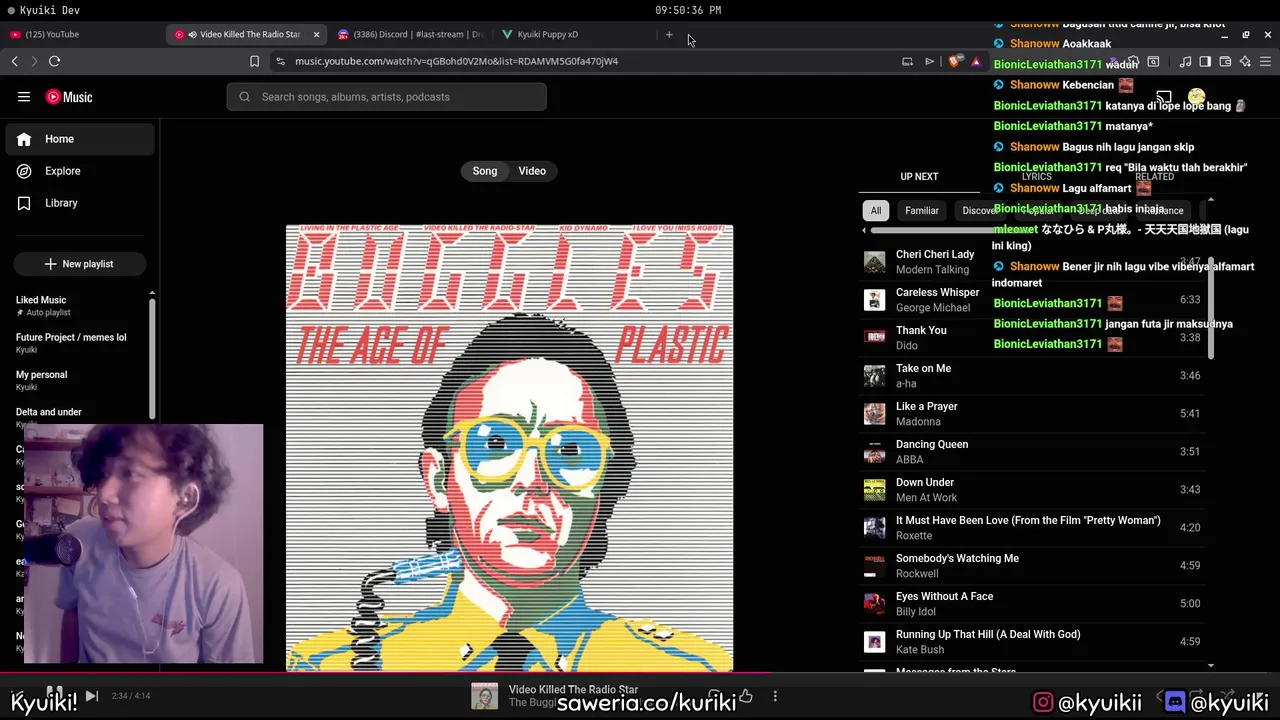The height and width of the screenshot is (720, 1280).
Task: Open the Brave Wallet icon
Action: (1225, 61)
